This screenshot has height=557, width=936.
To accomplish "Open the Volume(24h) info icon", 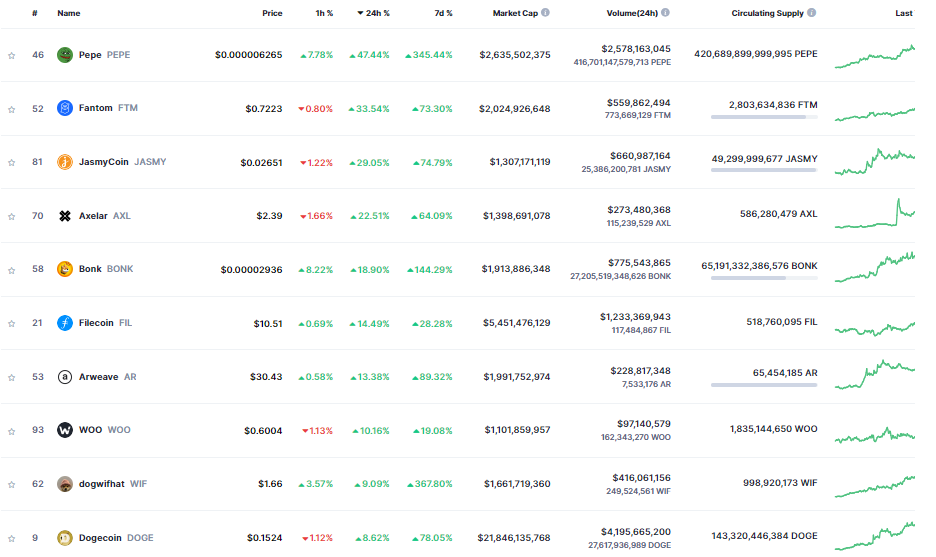I will 665,13.
